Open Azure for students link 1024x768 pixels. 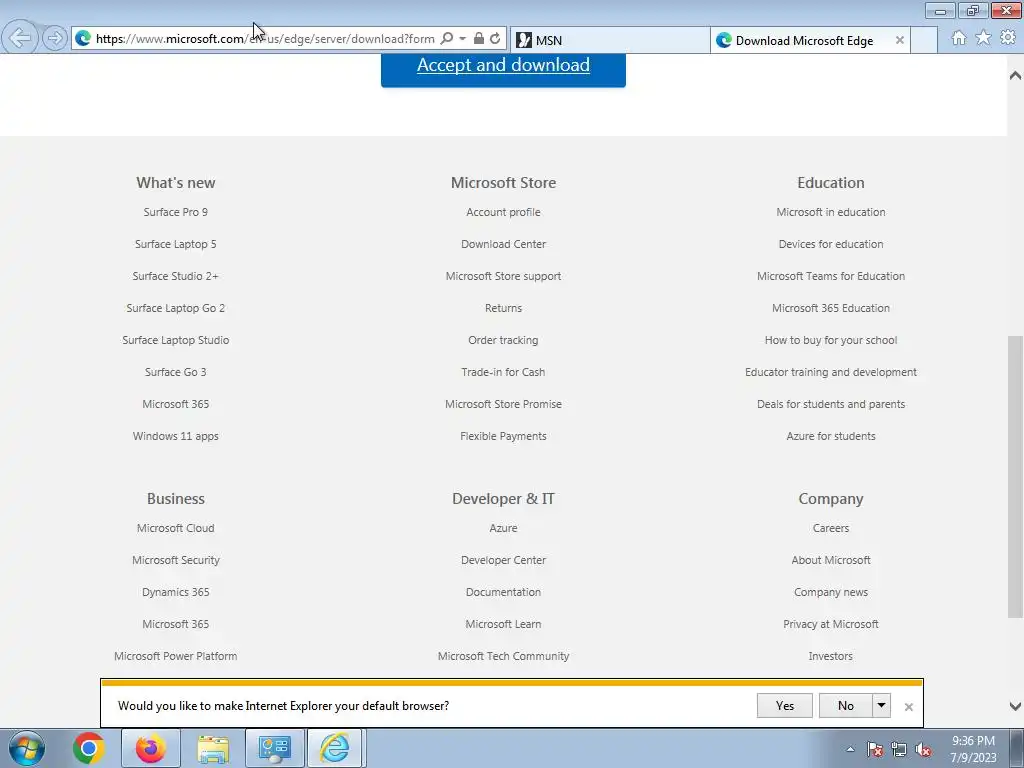[x=831, y=436]
